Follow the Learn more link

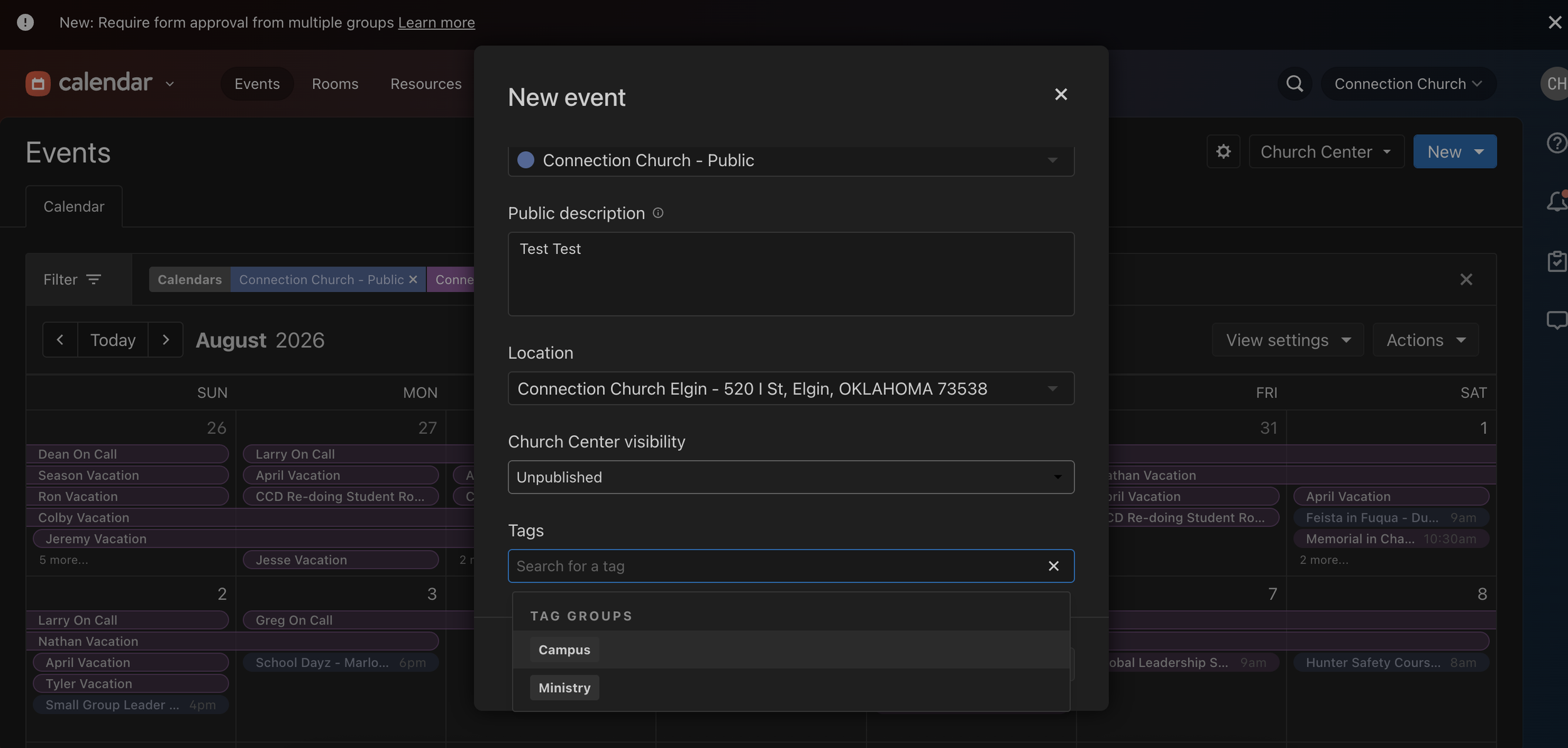(437, 23)
